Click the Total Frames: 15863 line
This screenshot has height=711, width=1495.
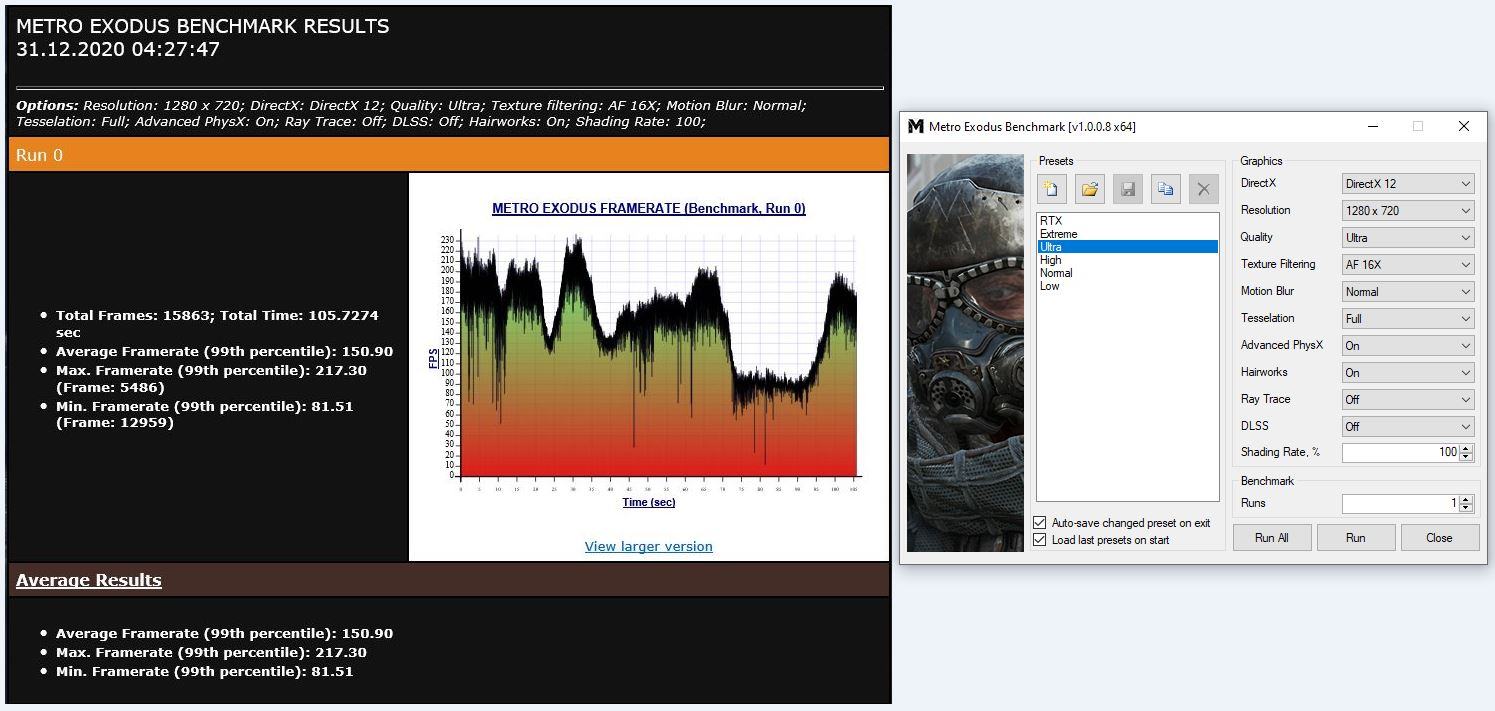(x=217, y=324)
